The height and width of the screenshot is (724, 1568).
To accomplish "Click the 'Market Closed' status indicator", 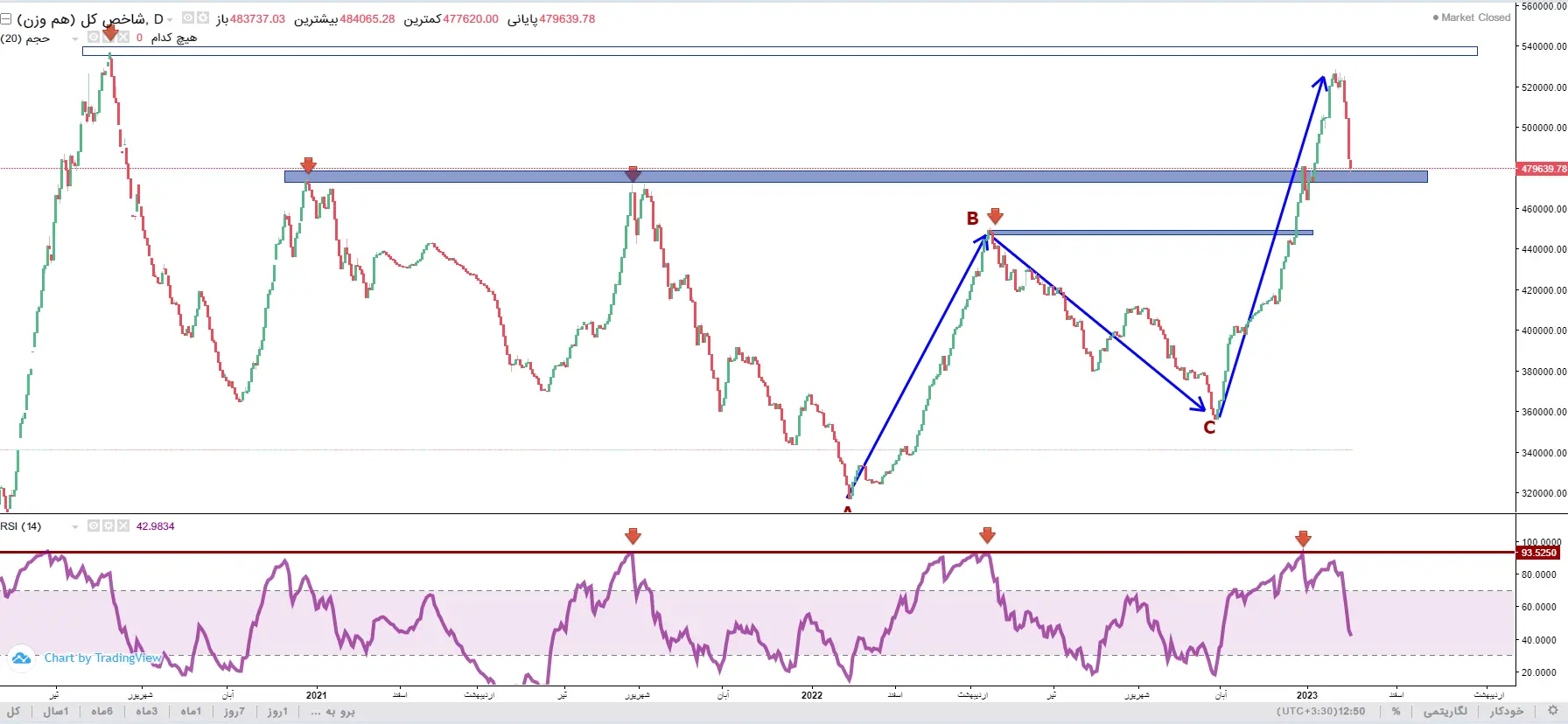I will [x=1472, y=17].
